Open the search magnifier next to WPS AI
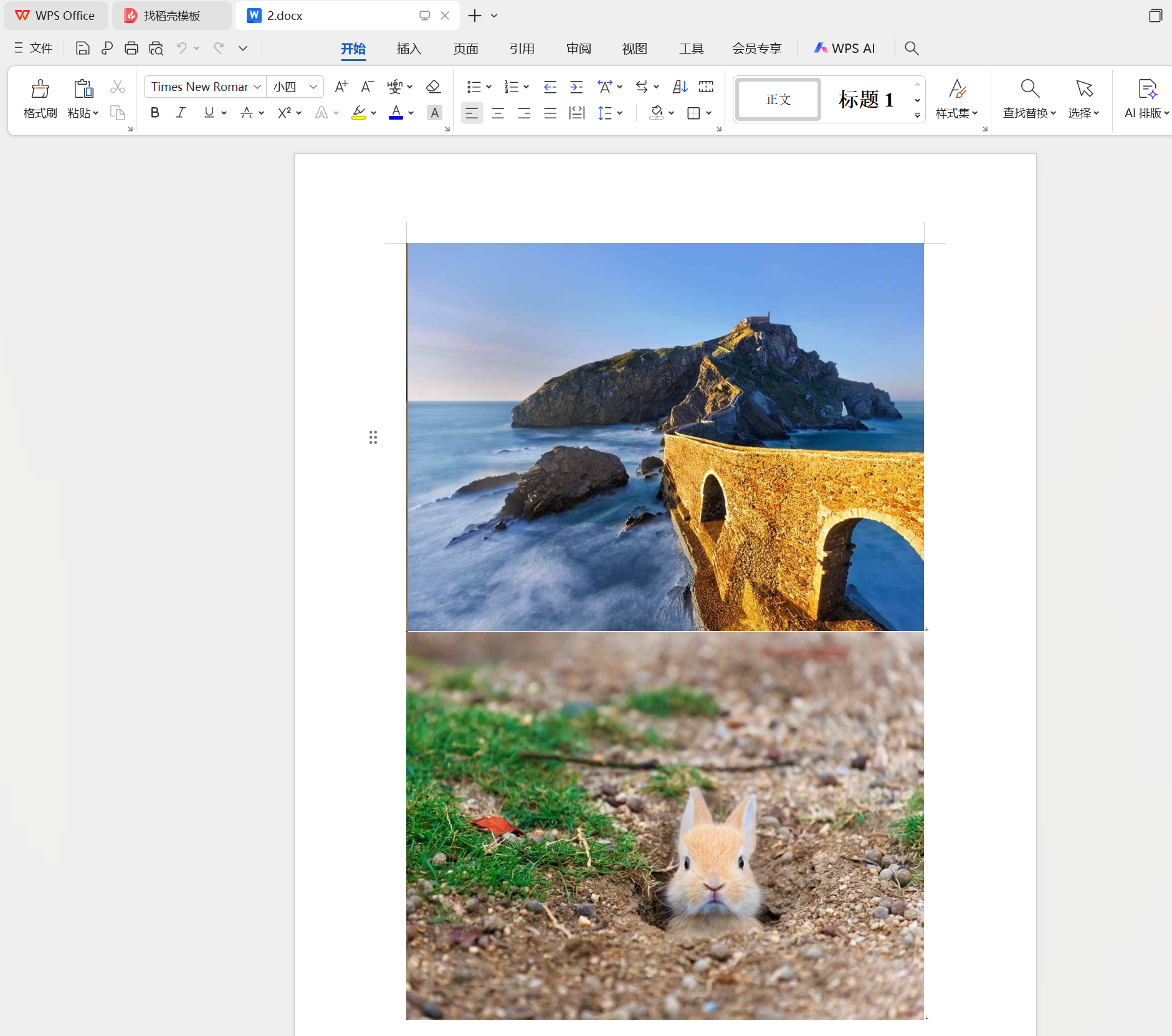 pos(911,49)
